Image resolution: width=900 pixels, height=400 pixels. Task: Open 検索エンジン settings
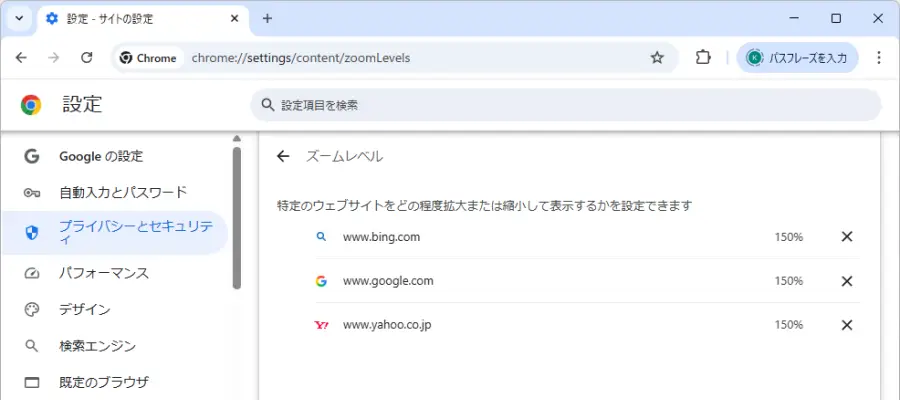point(115,346)
